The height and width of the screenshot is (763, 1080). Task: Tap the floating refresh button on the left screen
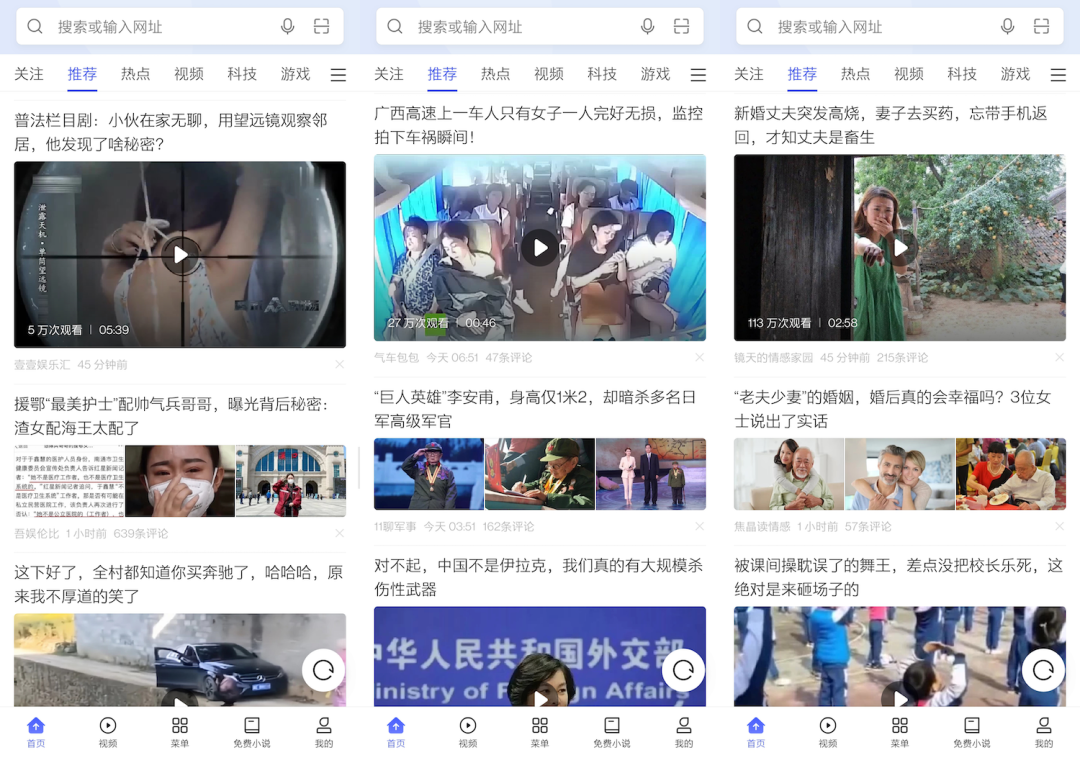pos(323,670)
